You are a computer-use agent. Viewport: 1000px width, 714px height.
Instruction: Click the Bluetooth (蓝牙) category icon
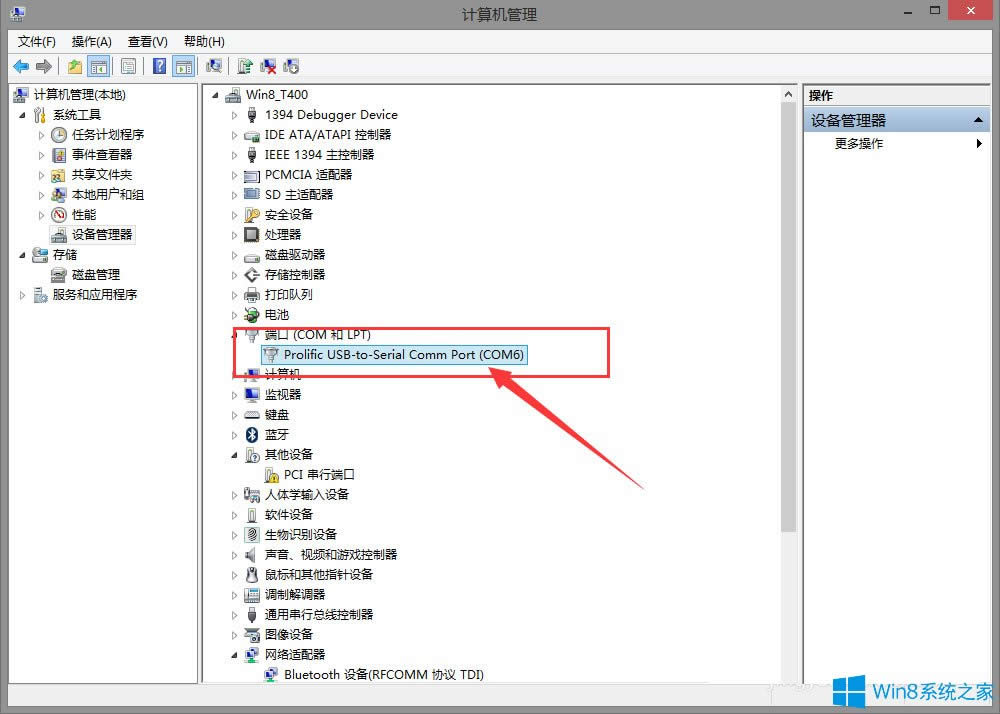(x=252, y=434)
